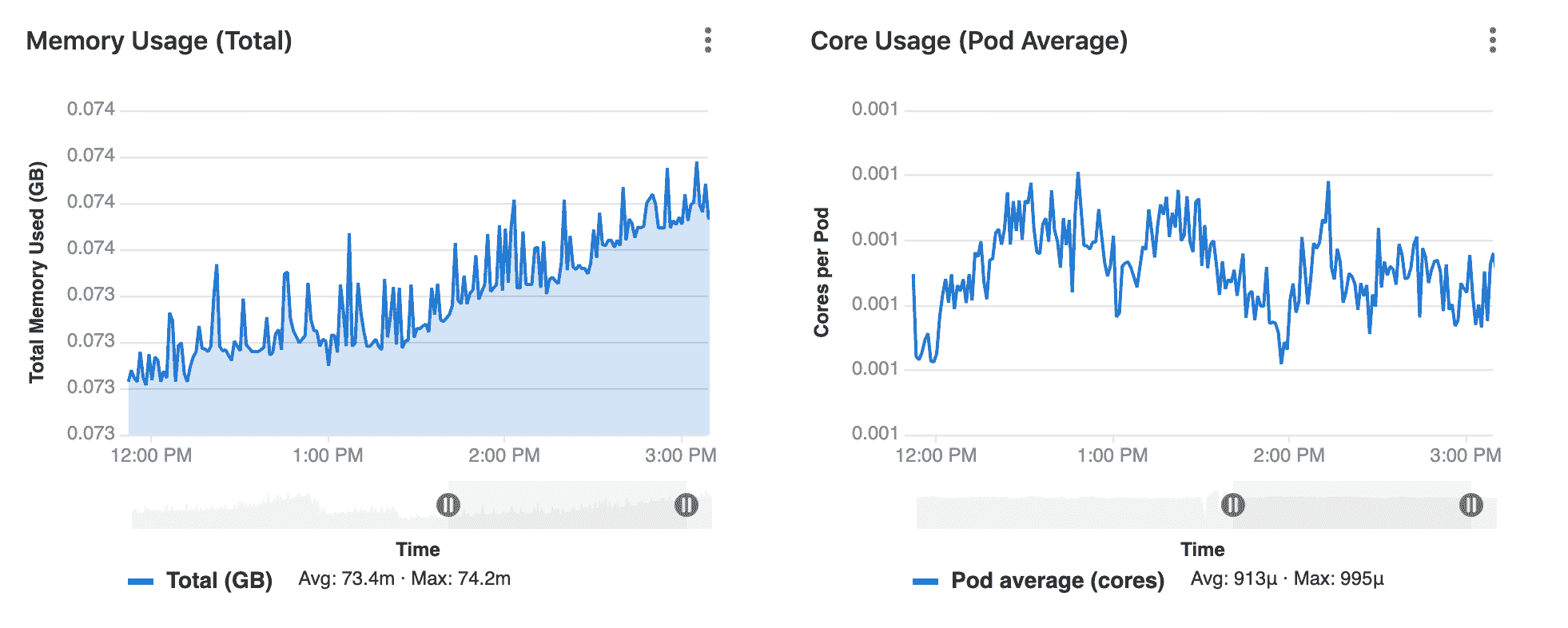The height and width of the screenshot is (628, 1568).
Task: Click the selected range in Core overview strip
Action: point(1352,505)
